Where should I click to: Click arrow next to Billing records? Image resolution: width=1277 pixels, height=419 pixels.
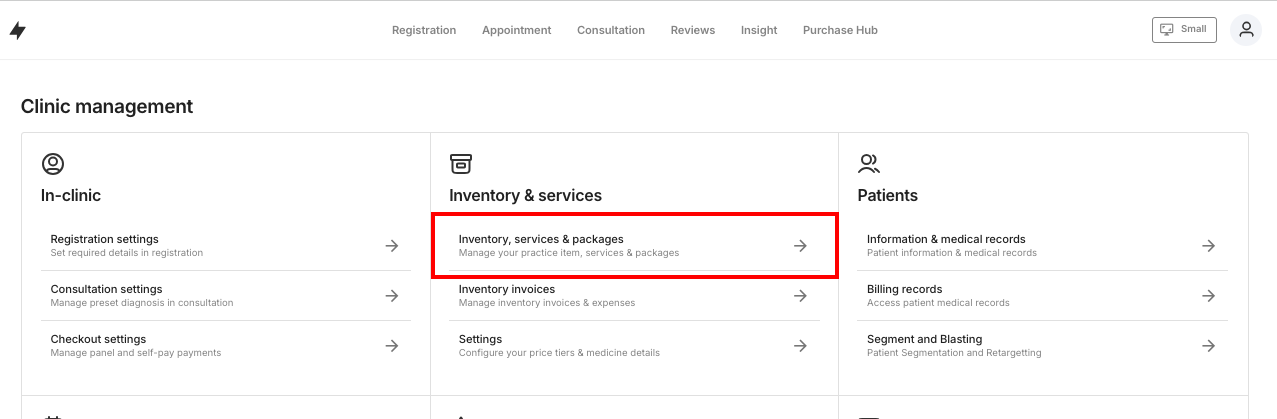click(1208, 296)
